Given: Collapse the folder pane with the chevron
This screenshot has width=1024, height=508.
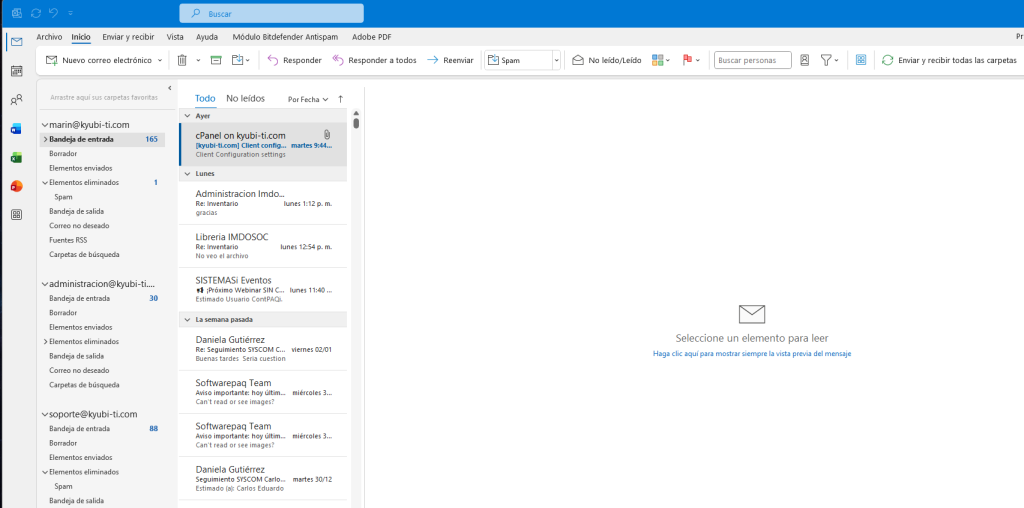Looking at the screenshot, I should [169, 88].
